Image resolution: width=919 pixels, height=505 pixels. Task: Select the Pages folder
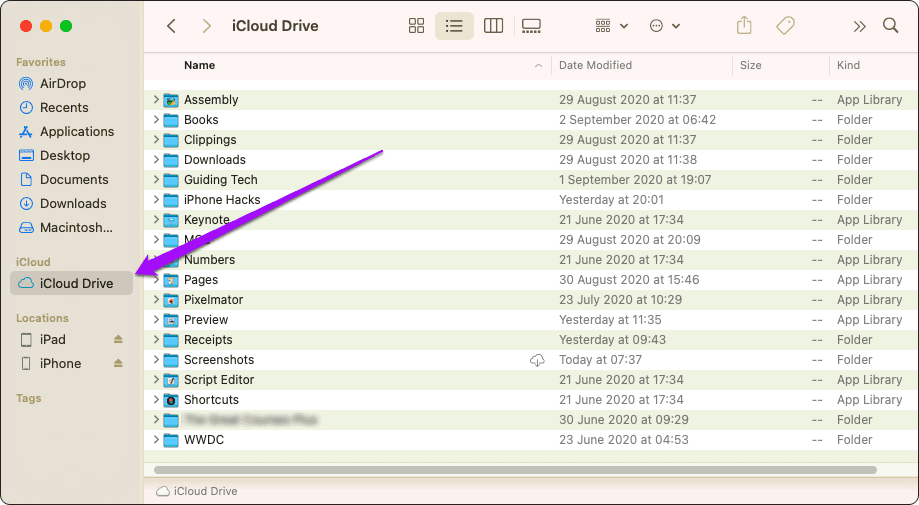(531, 279)
